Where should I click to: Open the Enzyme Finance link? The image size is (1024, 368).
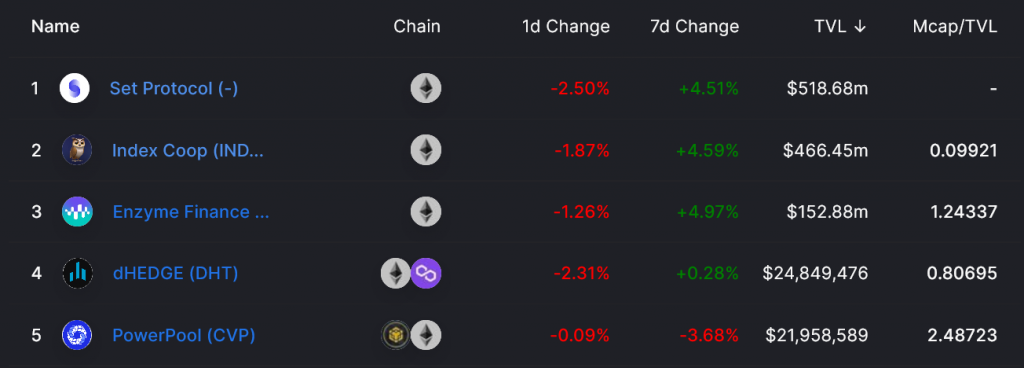tap(191, 212)
